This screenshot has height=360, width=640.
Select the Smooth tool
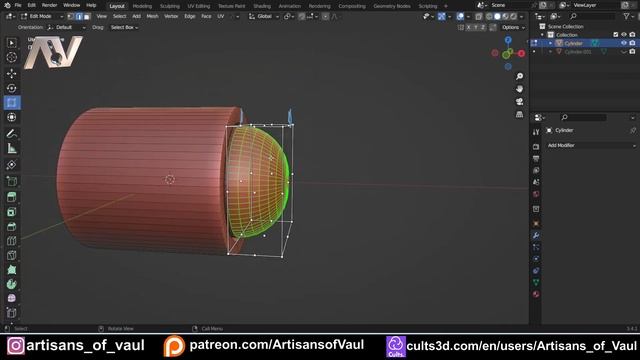coord(11,298)
